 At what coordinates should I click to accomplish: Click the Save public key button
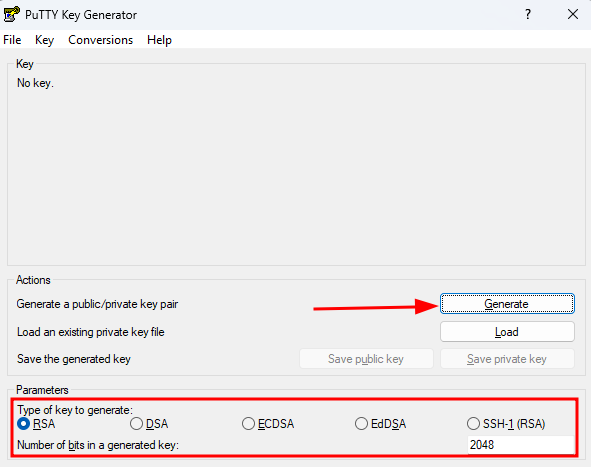[x=366, y=359]
